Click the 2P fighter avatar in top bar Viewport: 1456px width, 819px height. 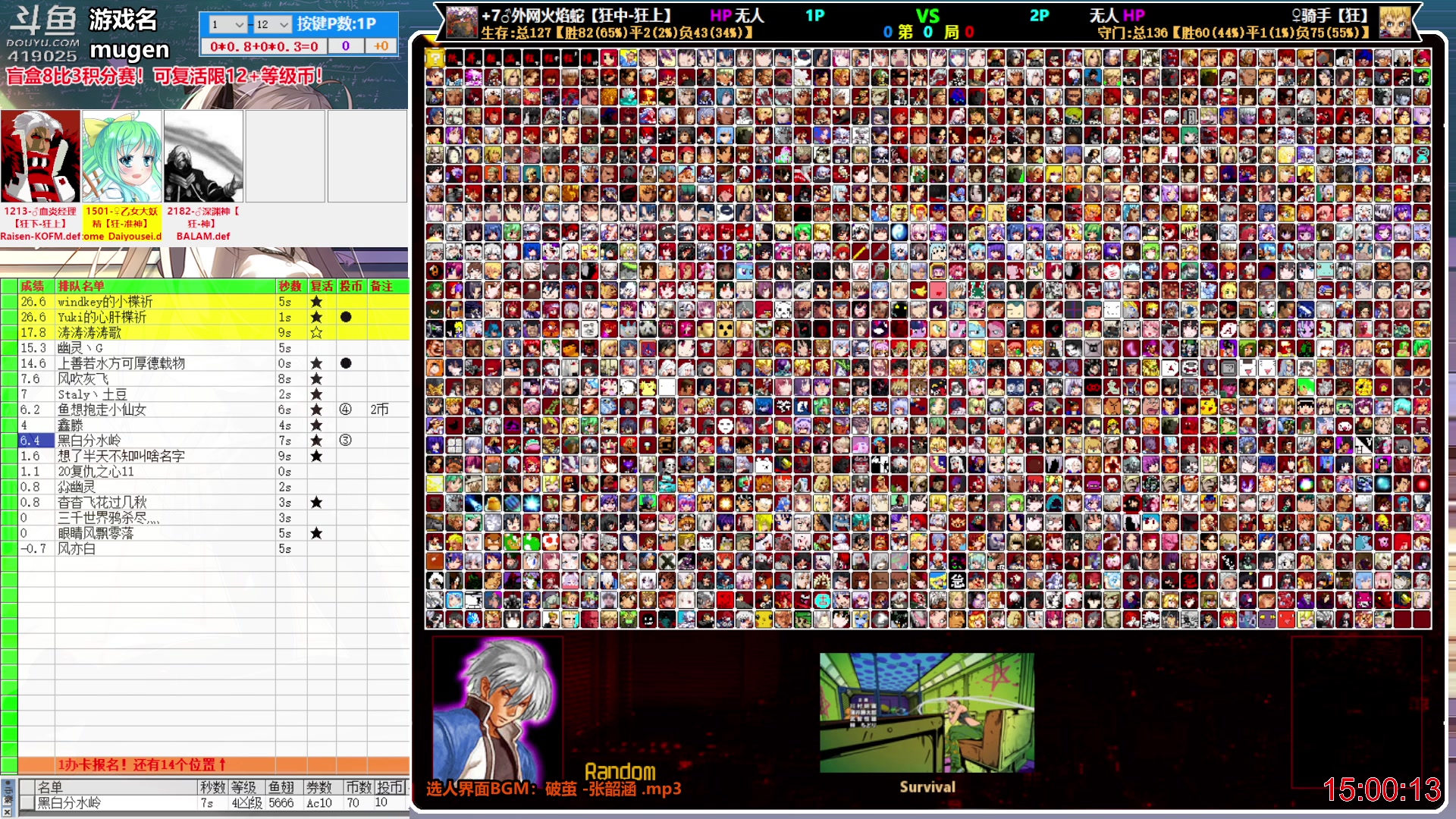point(1394,23)
